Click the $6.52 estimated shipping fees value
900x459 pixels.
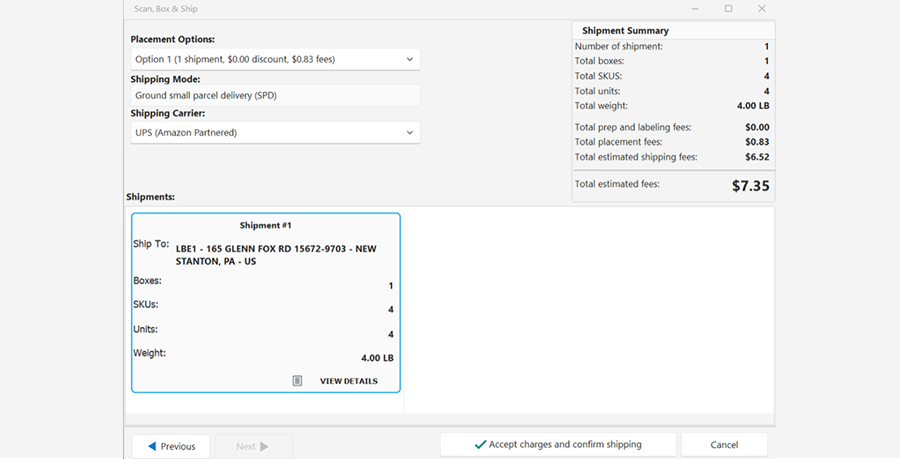tap(757, 157)
